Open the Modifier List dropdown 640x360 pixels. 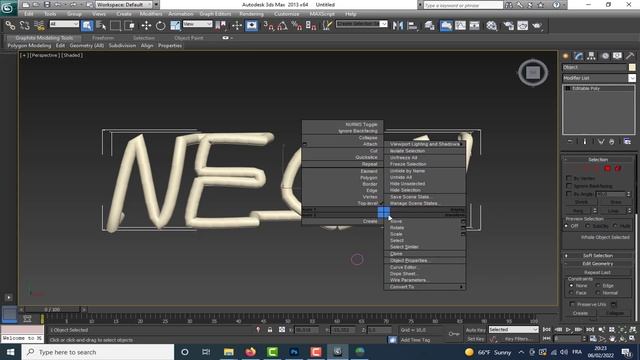coord(599,78)
